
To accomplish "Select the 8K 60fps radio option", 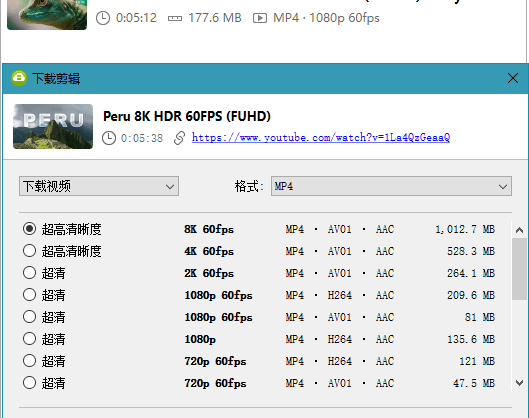I will coord(29,229).
